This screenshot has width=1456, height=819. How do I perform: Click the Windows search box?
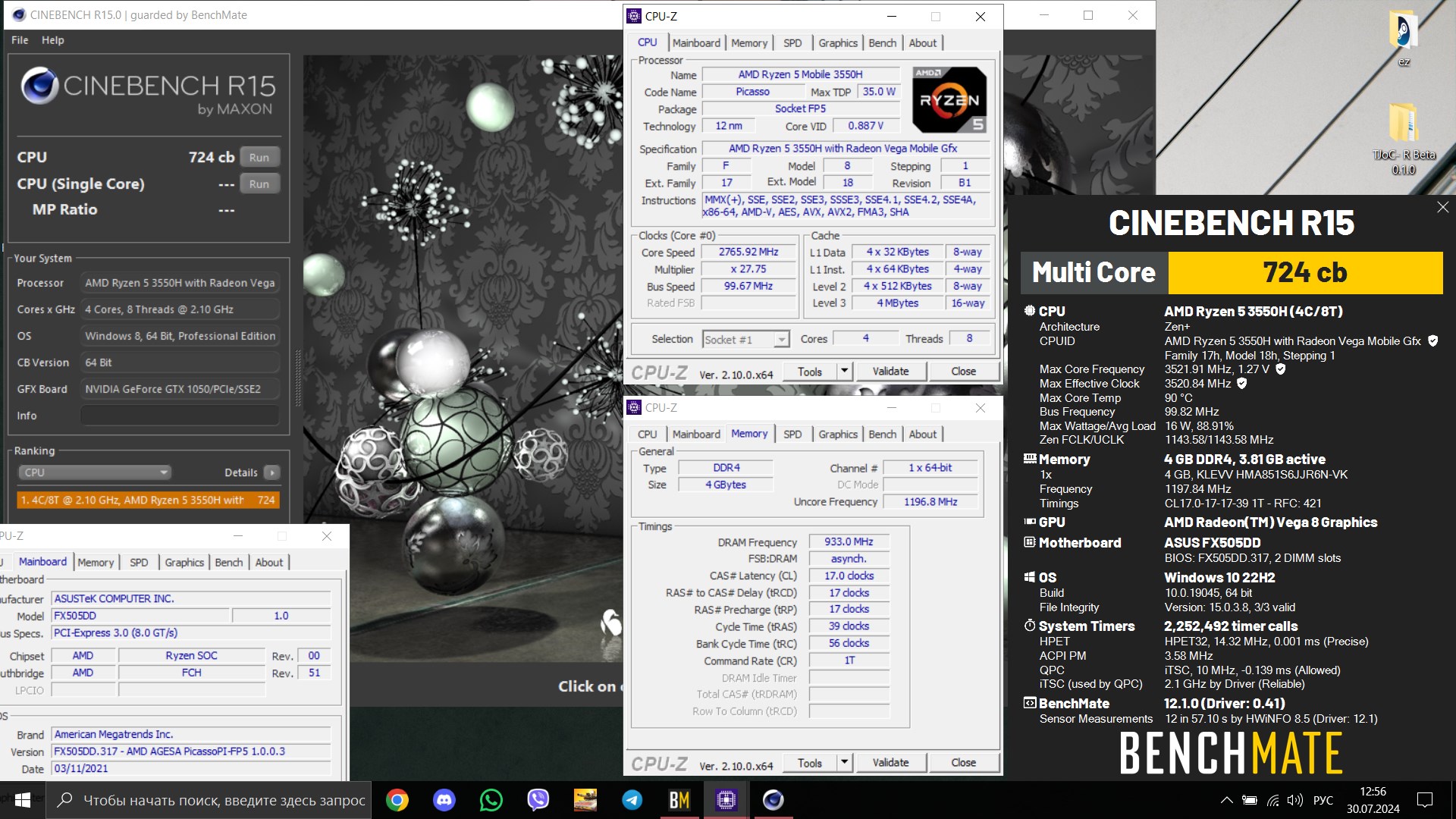[x=209, y=800]
